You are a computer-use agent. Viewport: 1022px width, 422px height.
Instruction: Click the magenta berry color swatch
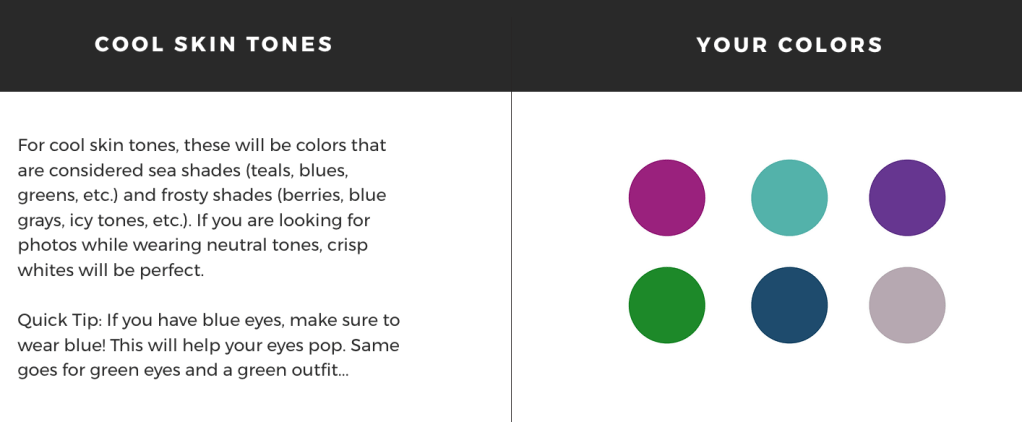(666, 198)
